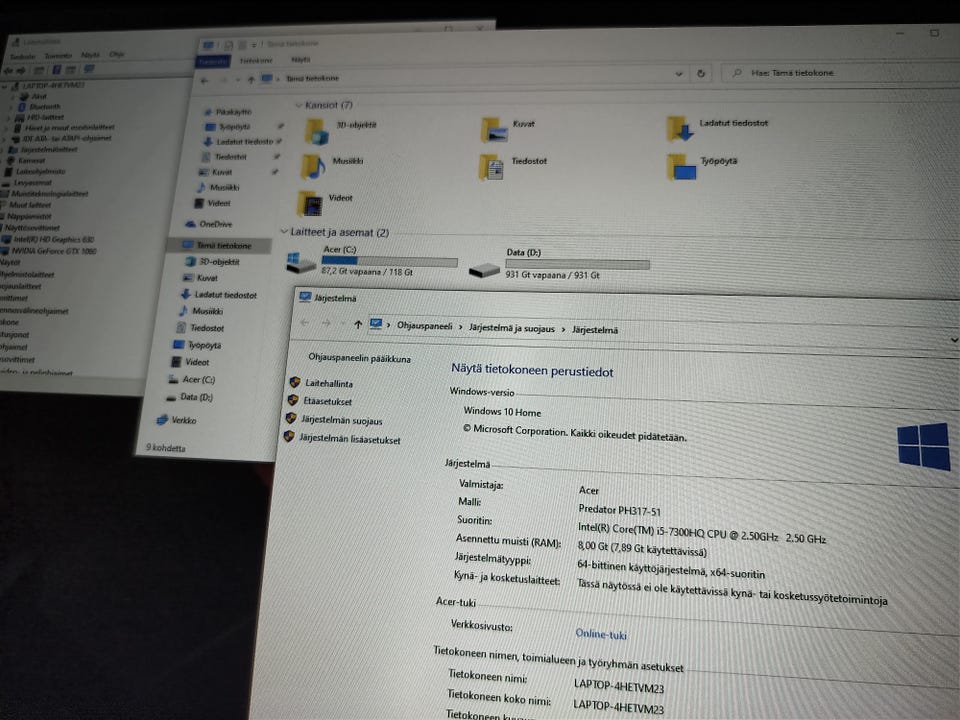Open the Järjestelmän suojaus link
Image resolution: width=960 pixels, height=720 pixels.
pos(342,421)
